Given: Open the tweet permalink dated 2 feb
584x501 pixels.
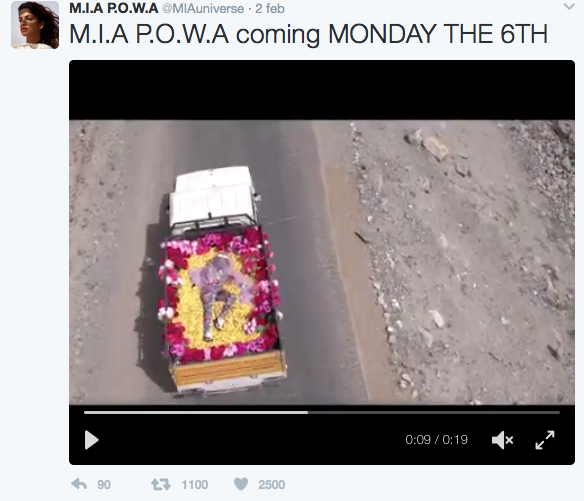Looking at the screenshot, I should [x=270, y=9].
